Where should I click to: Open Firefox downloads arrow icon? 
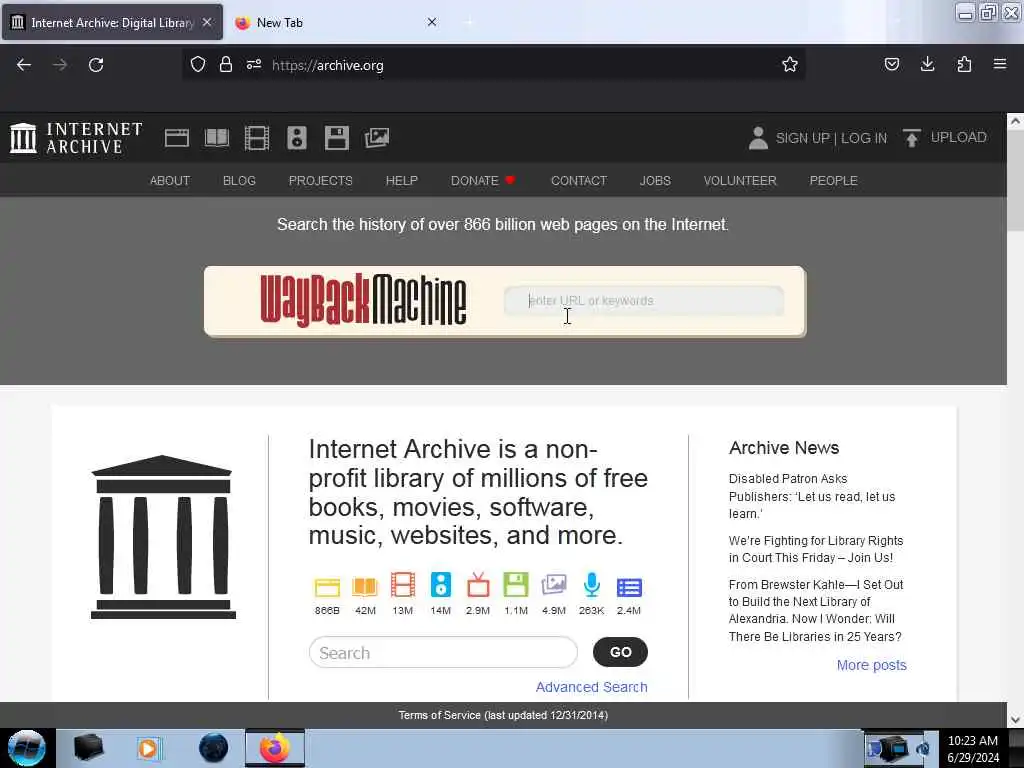(x=927, y=64)
